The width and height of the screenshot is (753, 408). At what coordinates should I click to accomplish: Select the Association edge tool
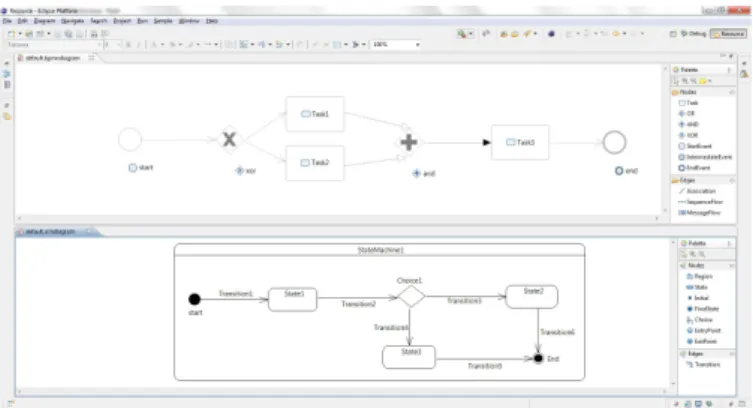(697, 191)
